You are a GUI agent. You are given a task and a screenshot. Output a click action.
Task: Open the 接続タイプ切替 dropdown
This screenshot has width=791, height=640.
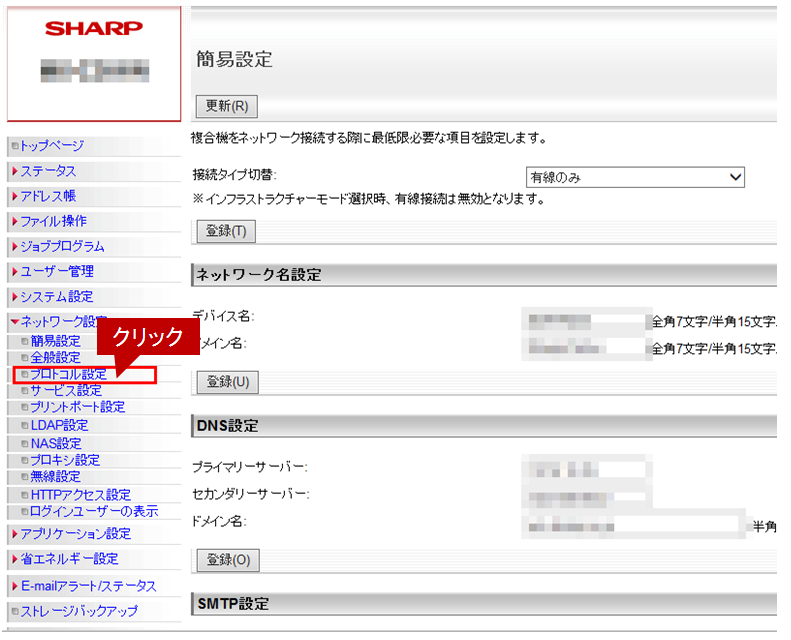coord(635,177)
